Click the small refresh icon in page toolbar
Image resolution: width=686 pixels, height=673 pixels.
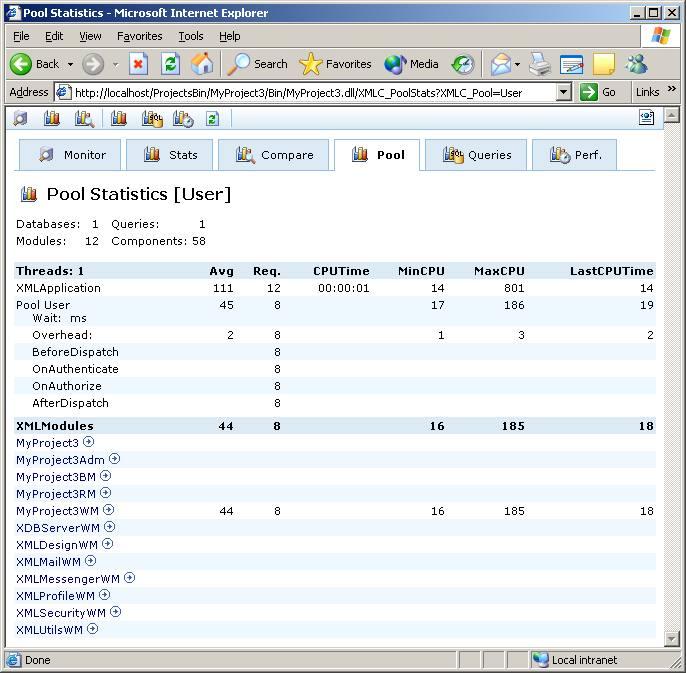pos(212,119)
